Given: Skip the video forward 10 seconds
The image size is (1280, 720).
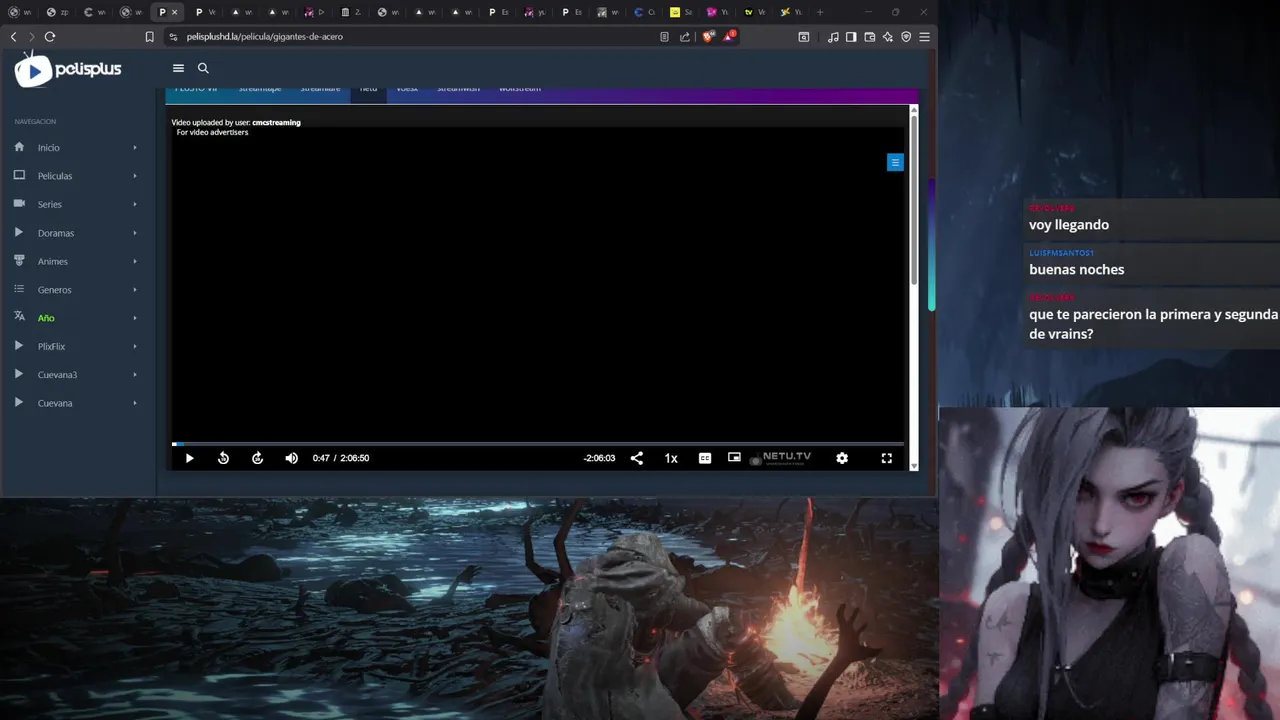Looking at the screenshot, I should (x=257, y=458).
